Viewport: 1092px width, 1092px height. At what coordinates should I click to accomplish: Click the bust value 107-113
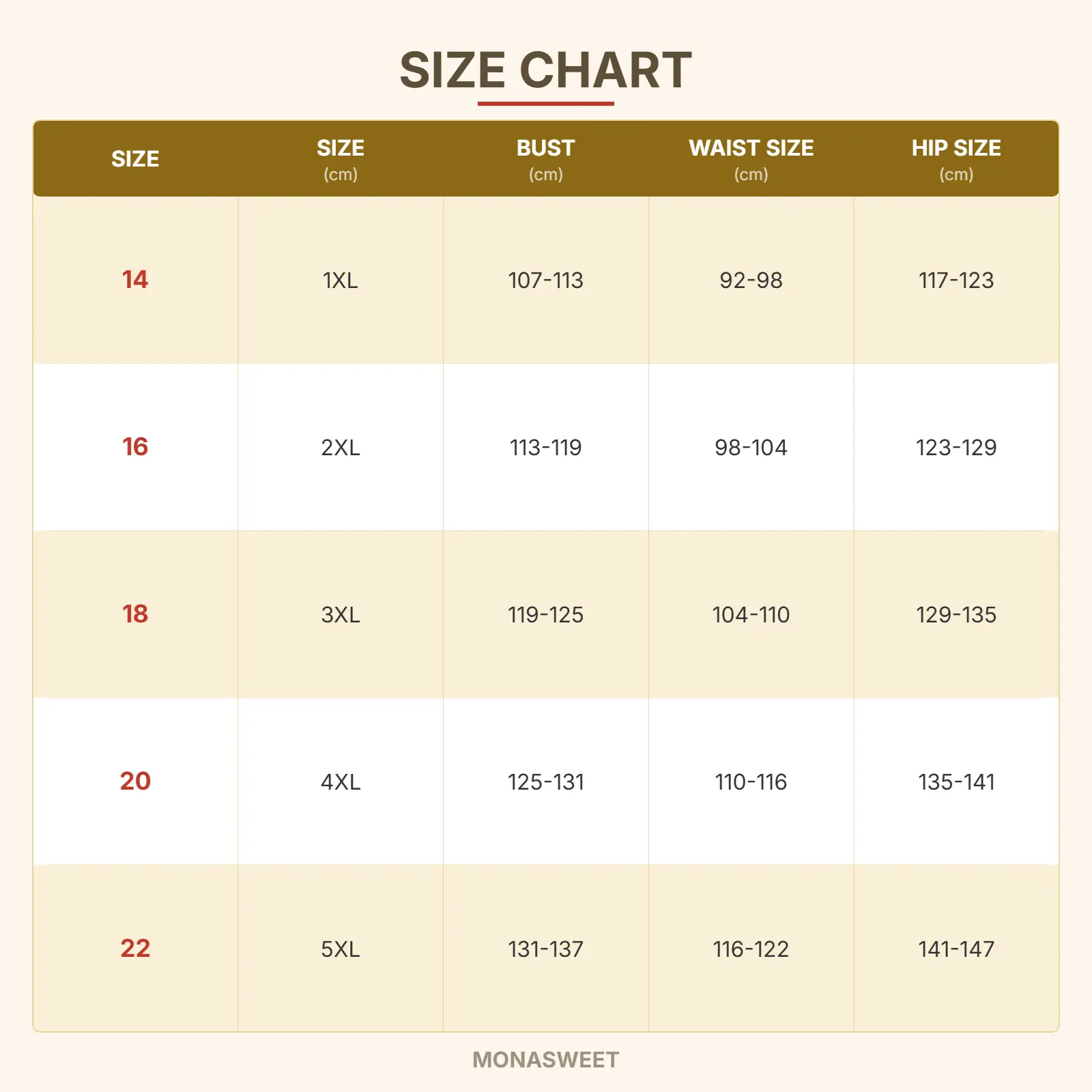tap(545, 281)
